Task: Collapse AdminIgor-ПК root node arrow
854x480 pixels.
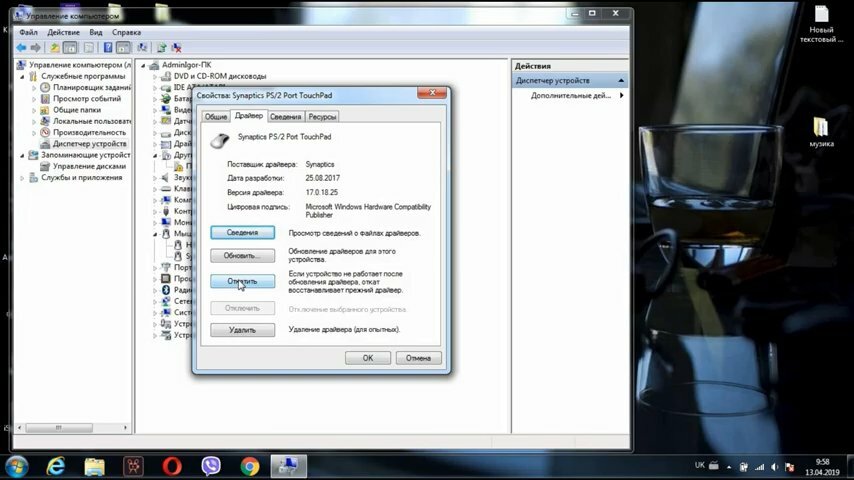Action: [144, 65]
